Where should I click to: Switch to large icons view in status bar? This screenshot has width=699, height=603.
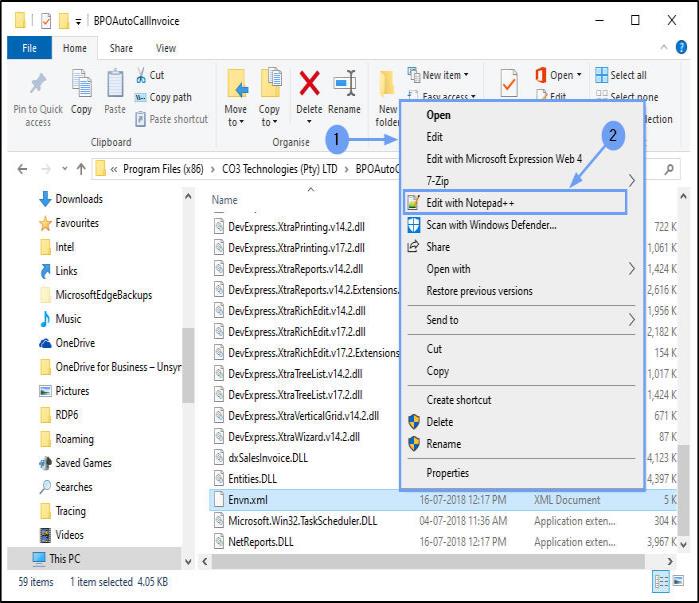click(678, 581)
